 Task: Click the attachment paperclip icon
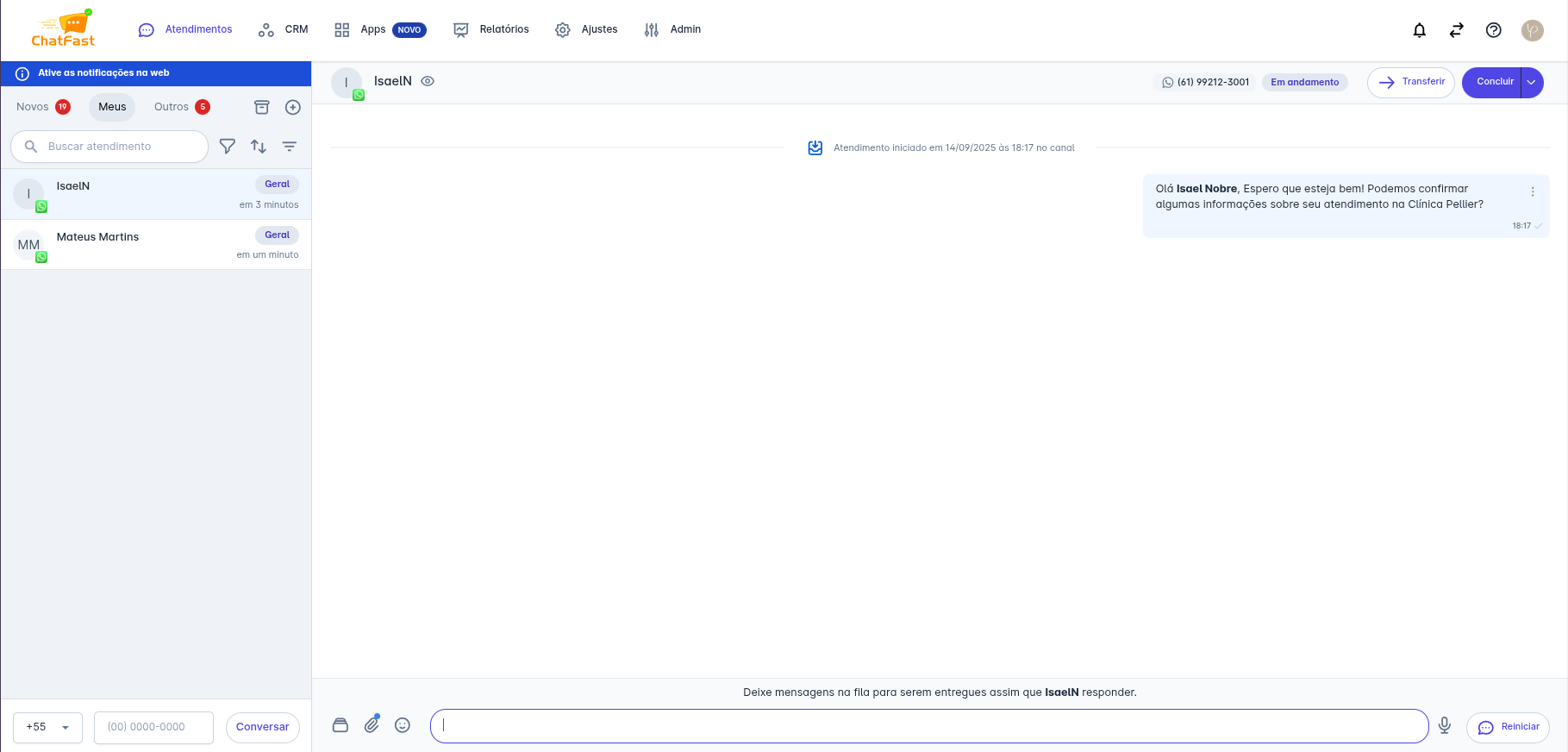(x=372, y=725)
